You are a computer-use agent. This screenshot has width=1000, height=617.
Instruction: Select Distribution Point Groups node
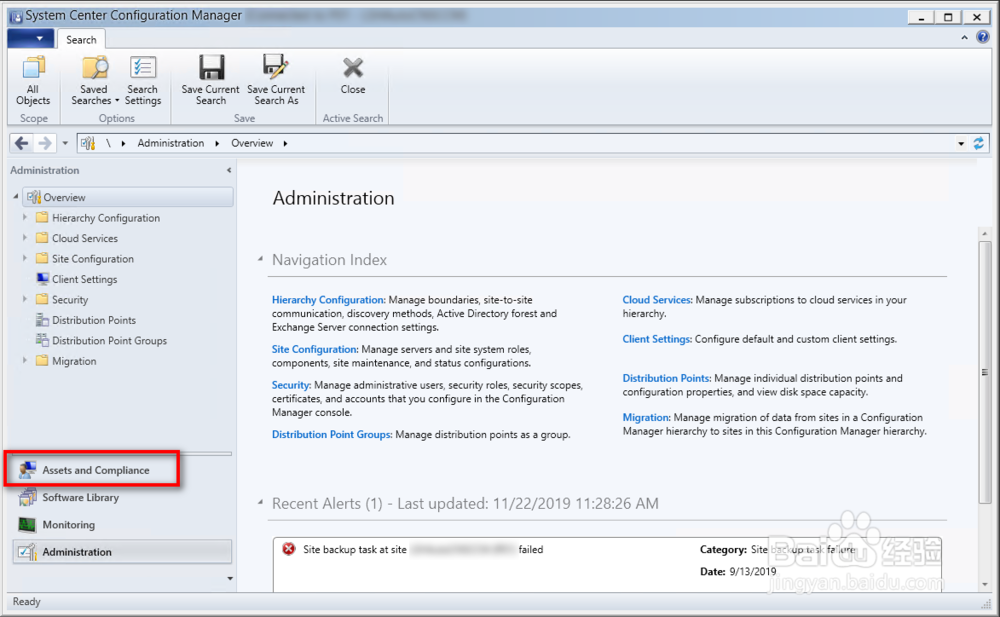102,341
